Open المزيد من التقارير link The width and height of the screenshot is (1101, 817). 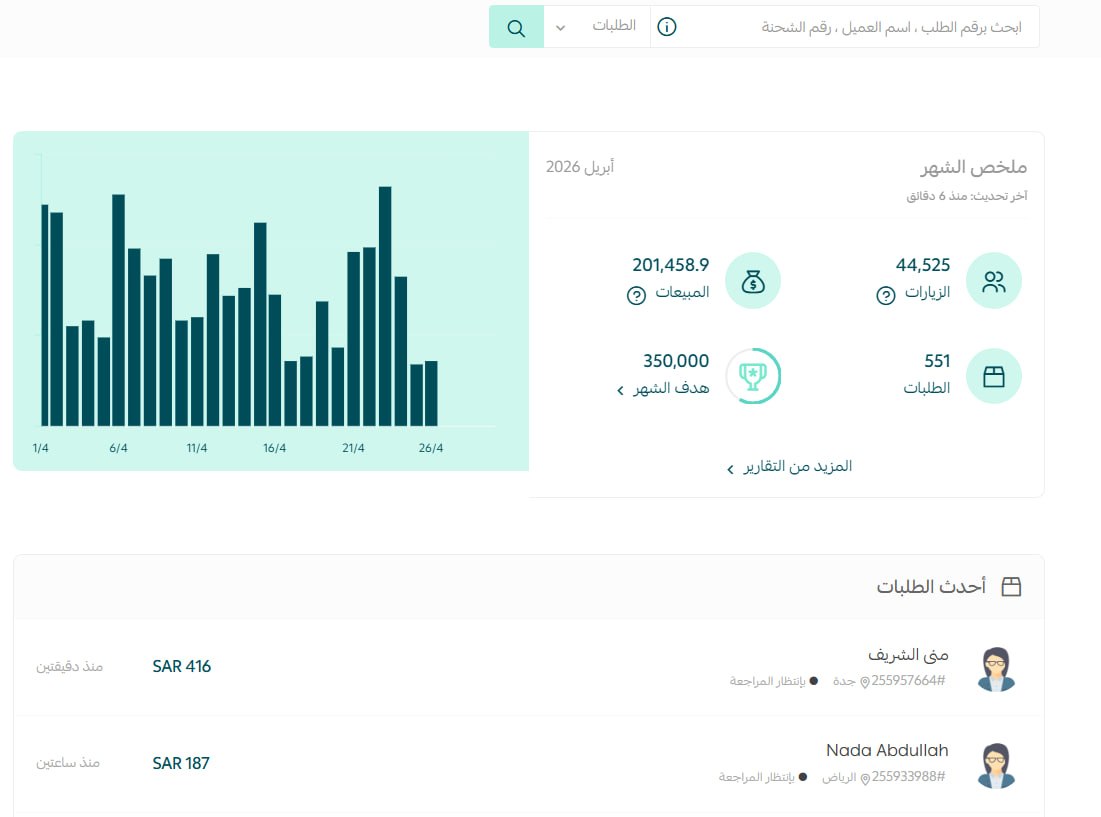pos(789,467)
